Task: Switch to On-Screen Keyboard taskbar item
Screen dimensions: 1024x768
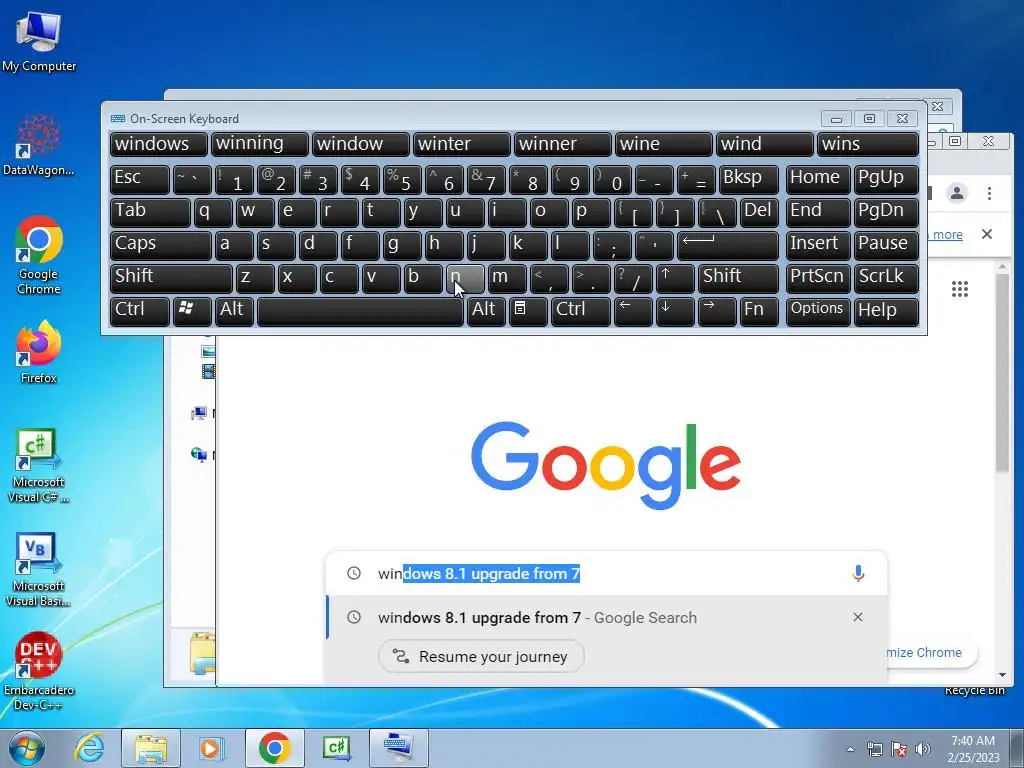Action: 399,748
